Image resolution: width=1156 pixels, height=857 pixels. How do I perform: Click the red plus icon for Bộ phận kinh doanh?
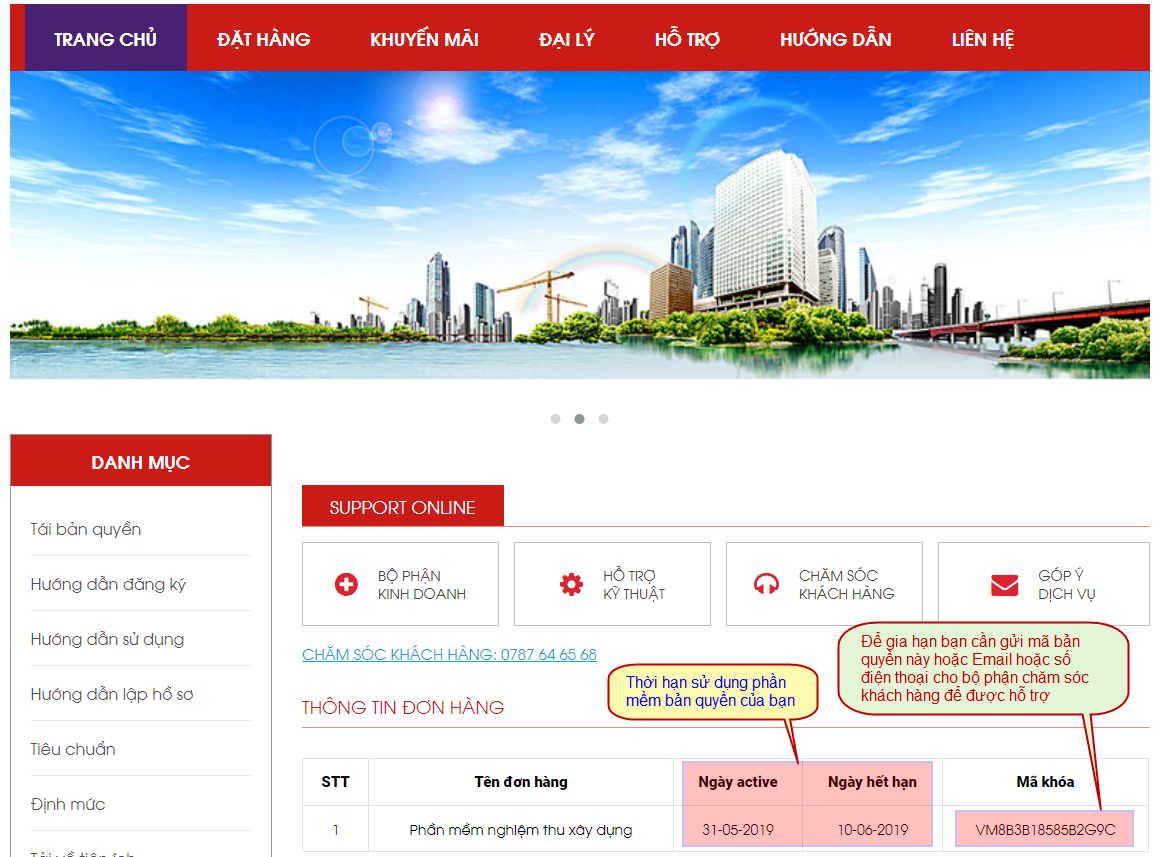(x=346, y=585)
